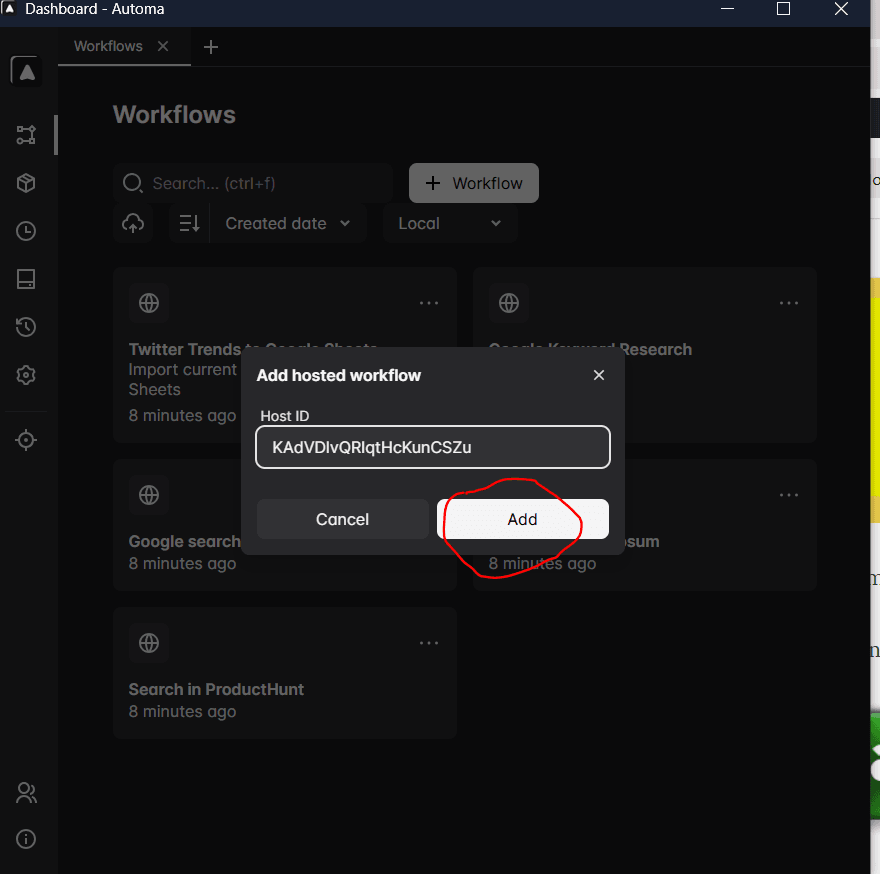Open the Packages cube icon in sidebar
The image size is (880, 874).
click(26, 183)
